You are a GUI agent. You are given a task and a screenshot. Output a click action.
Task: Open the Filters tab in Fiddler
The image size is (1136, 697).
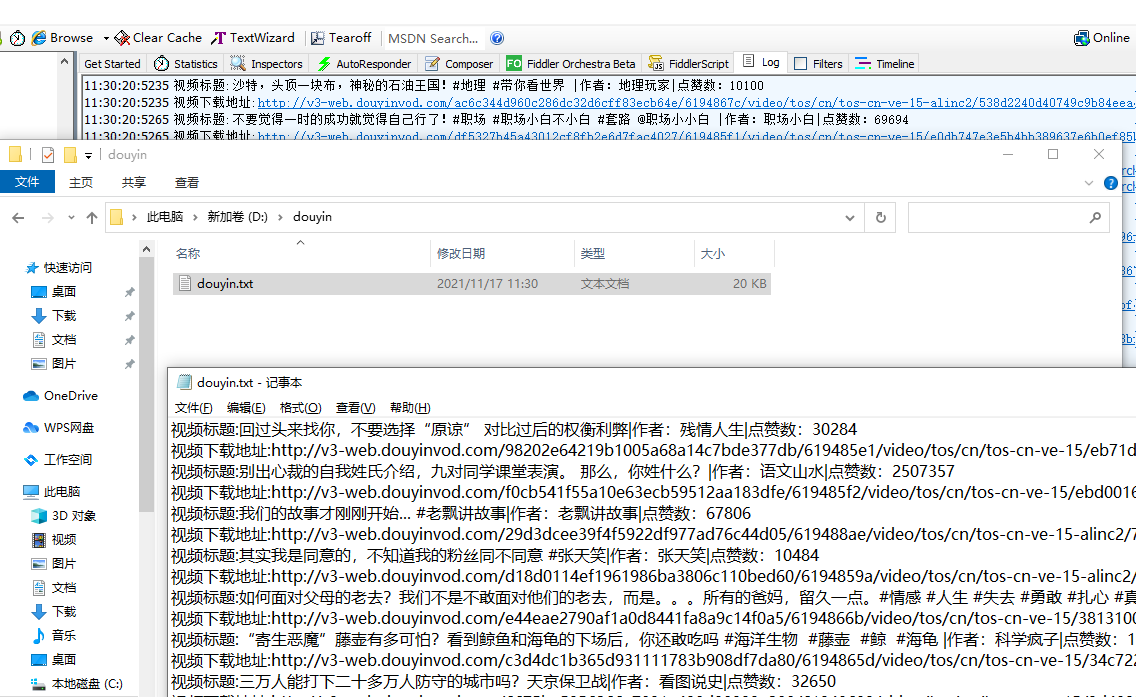(x=818, y=64)
